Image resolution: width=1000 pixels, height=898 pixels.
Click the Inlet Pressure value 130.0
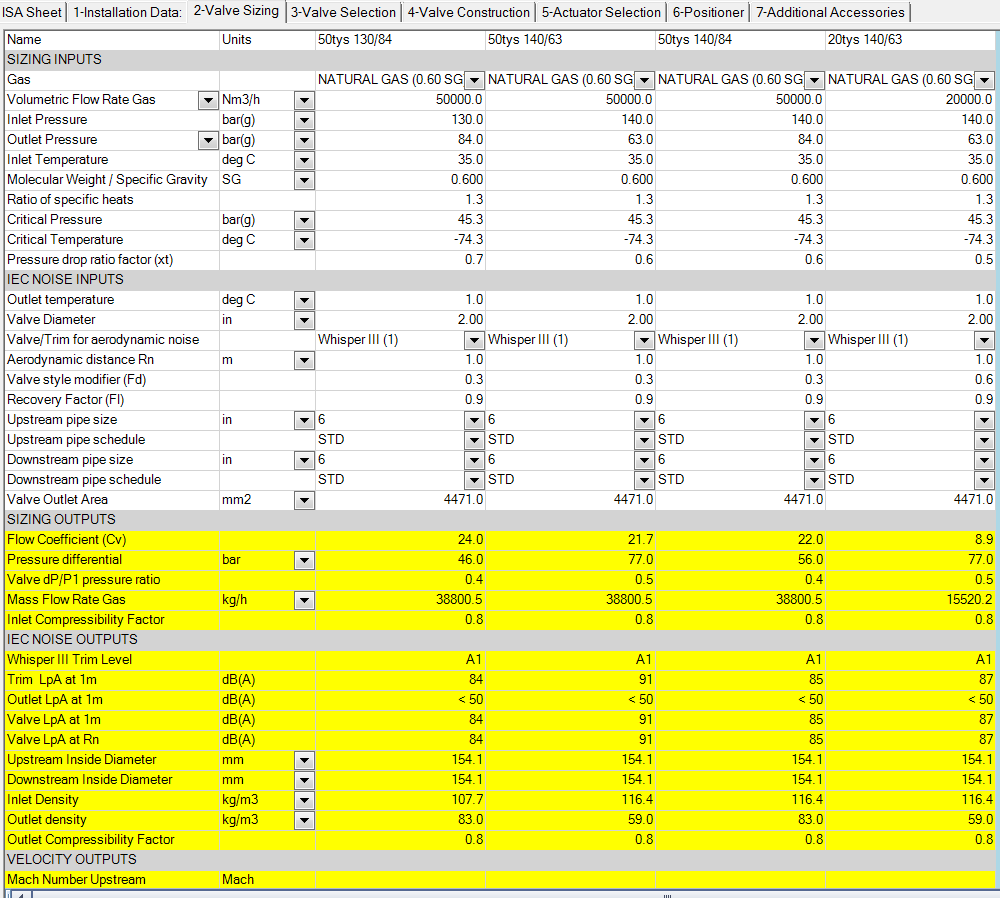(400, 119)
